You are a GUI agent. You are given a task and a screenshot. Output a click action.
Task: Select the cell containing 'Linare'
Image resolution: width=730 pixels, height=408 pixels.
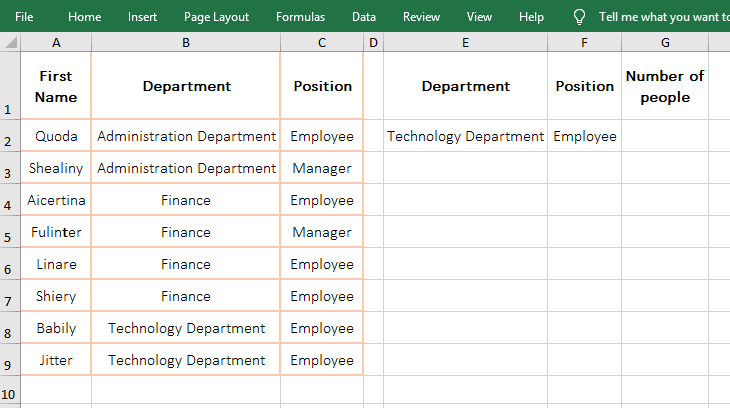(x=56, y=264)
